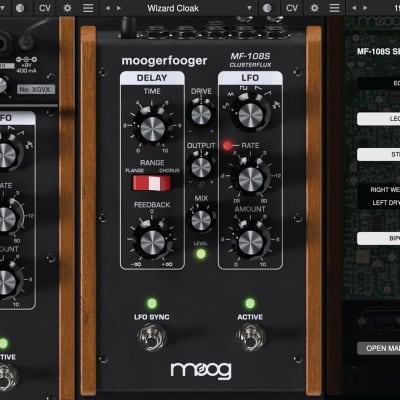Flip the red RANGE flange/chorus switch

click(x=152, y=183)
